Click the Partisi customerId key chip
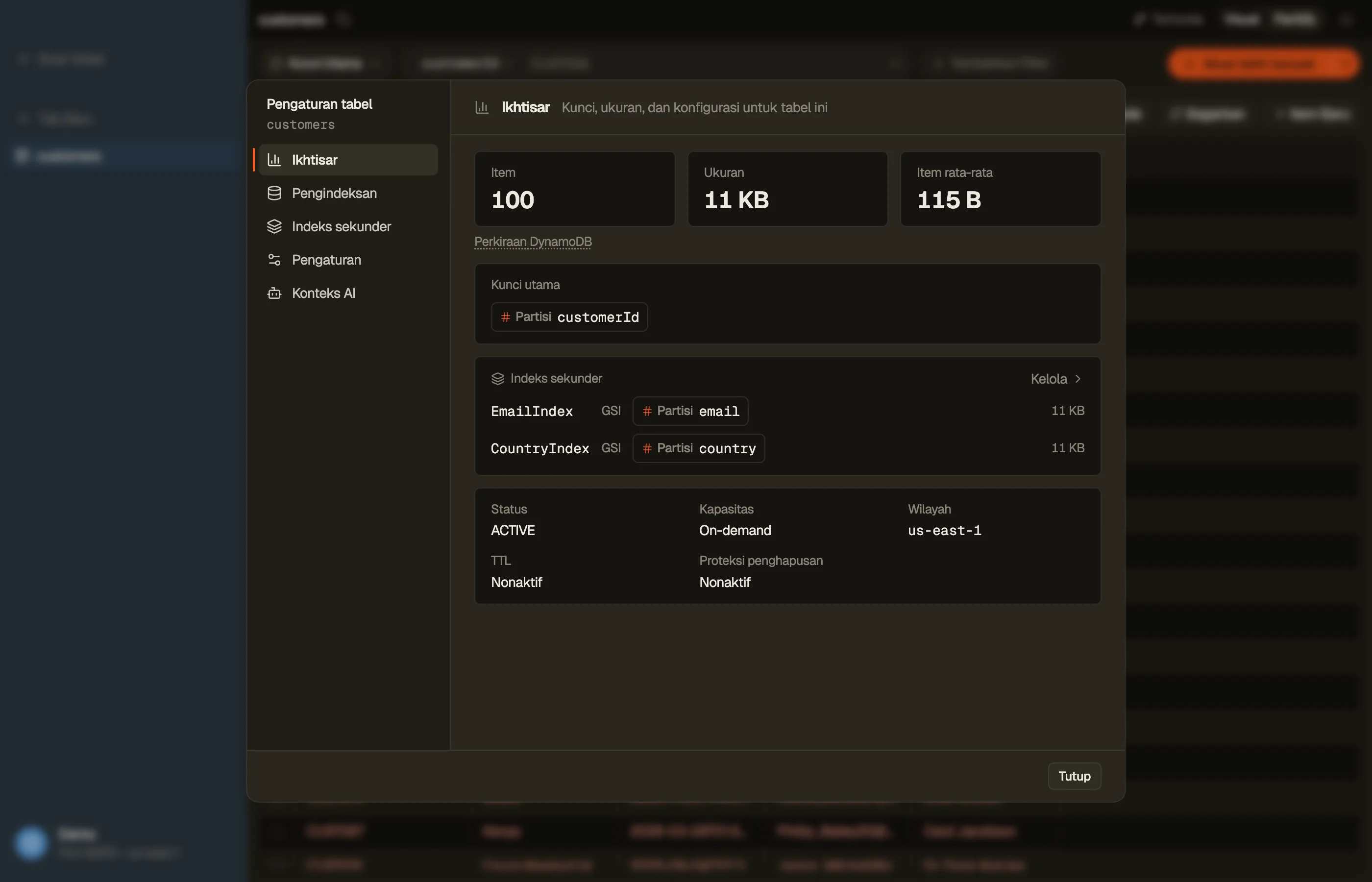Screen dimensions: 1372x882 (569, 317)
